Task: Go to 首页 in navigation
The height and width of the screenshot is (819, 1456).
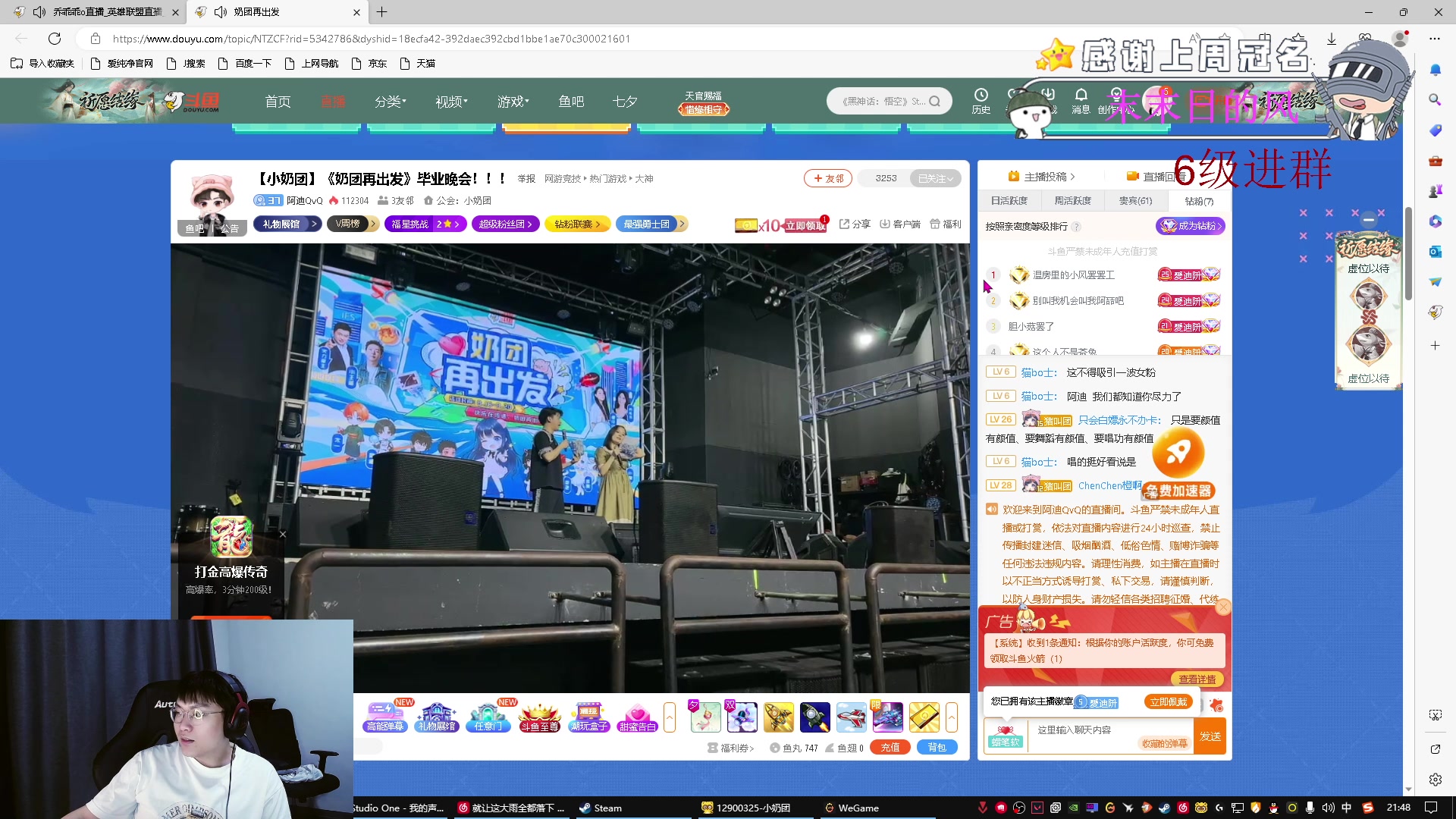Action: point(278,101)
